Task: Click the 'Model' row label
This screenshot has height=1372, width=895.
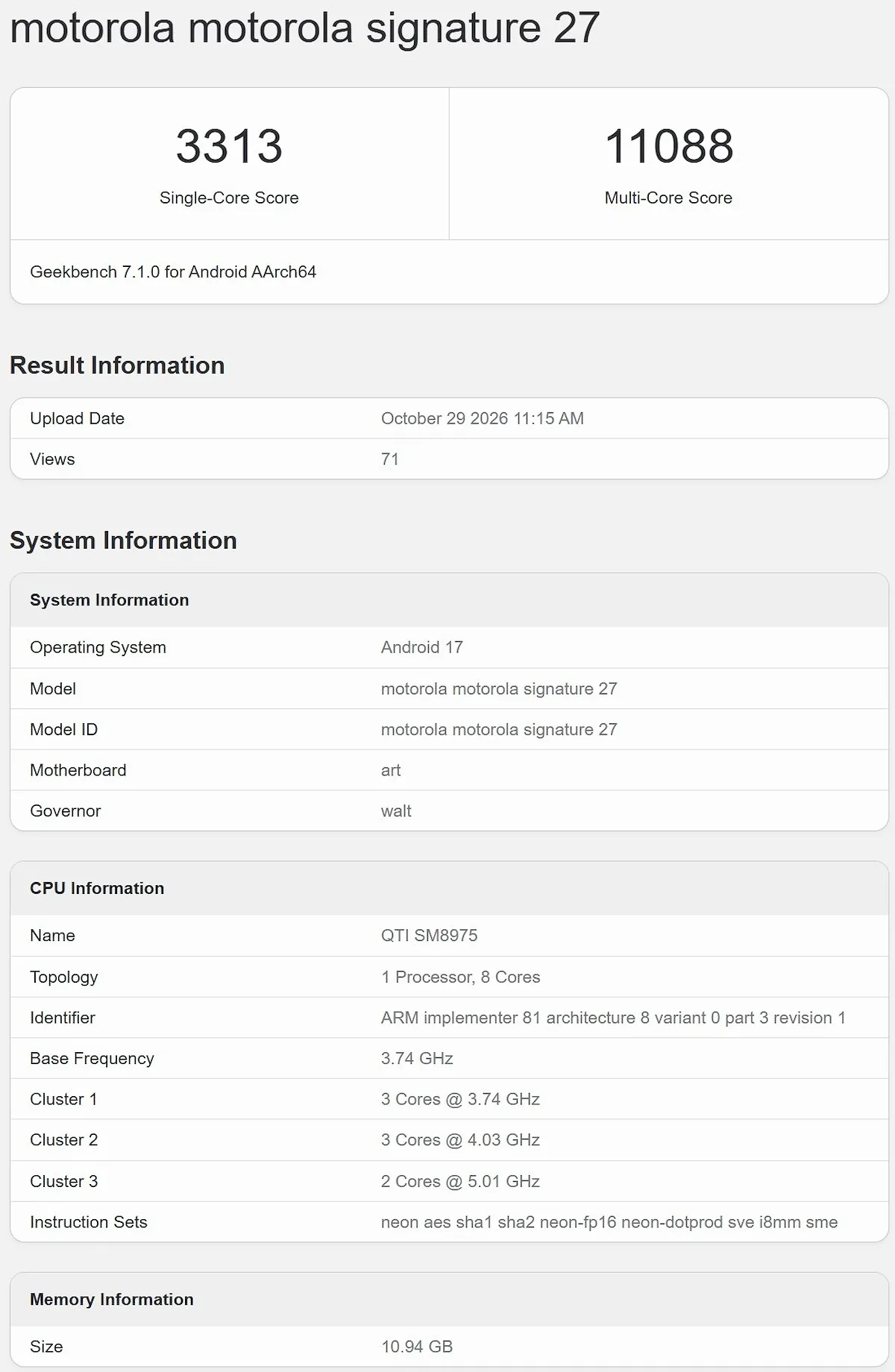Action: [x=53, y=689]
